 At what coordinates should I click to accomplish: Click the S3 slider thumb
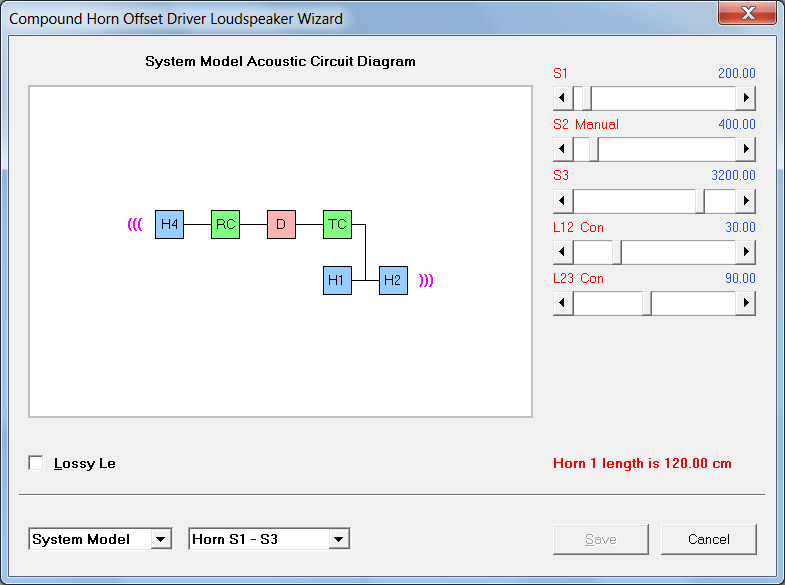700,201
